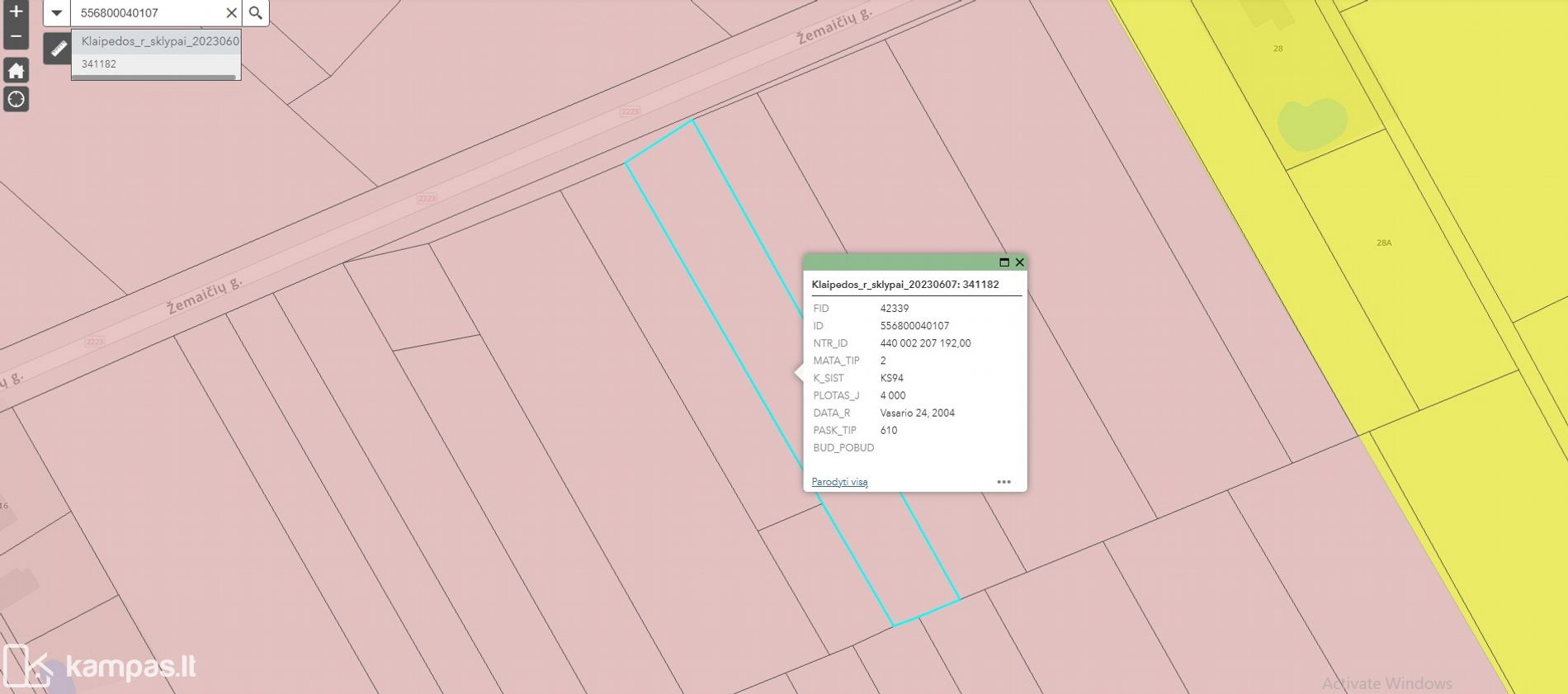Close the parcel info popup
The image size is (1568, 694).
[1020, 262]
